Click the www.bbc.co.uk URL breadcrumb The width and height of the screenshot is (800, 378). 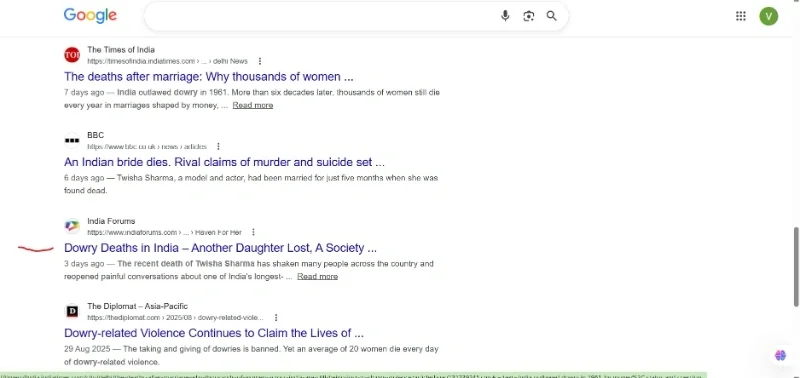coord(147,146)
